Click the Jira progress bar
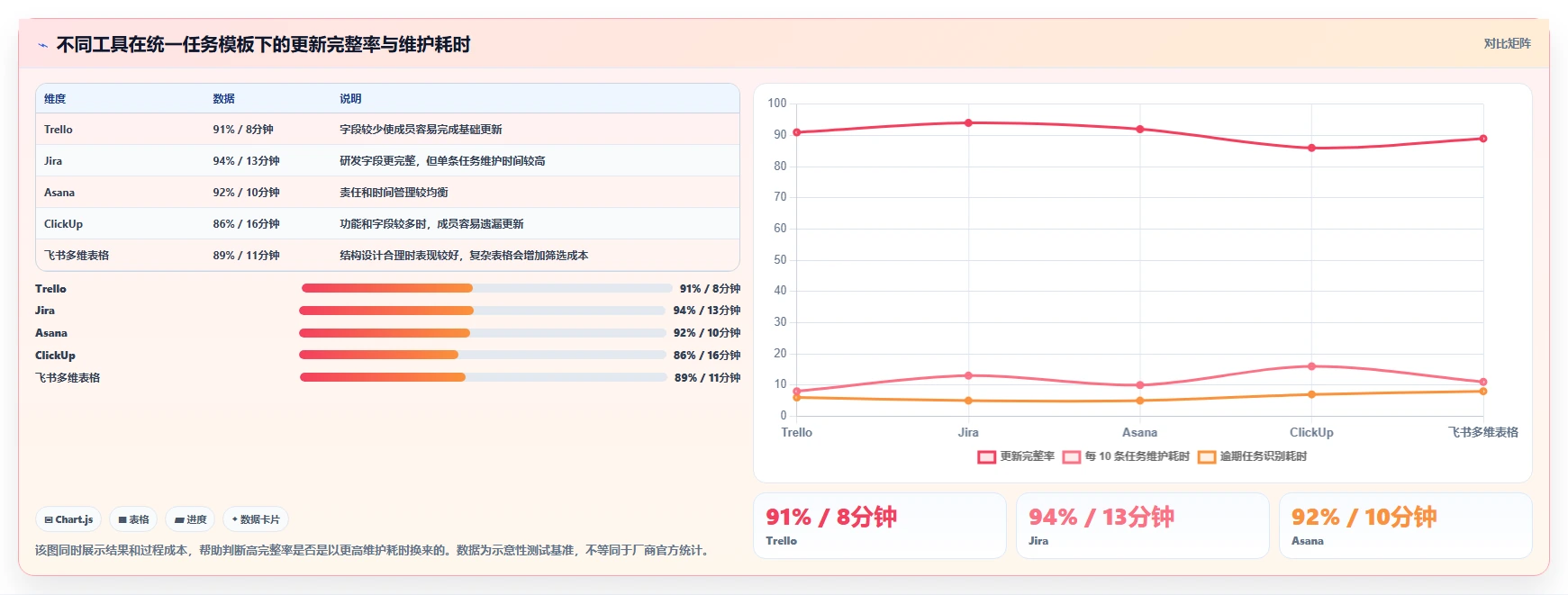The width and height of the screenshot is (1568, 595). pyautogui.click(x=482, y=311)
